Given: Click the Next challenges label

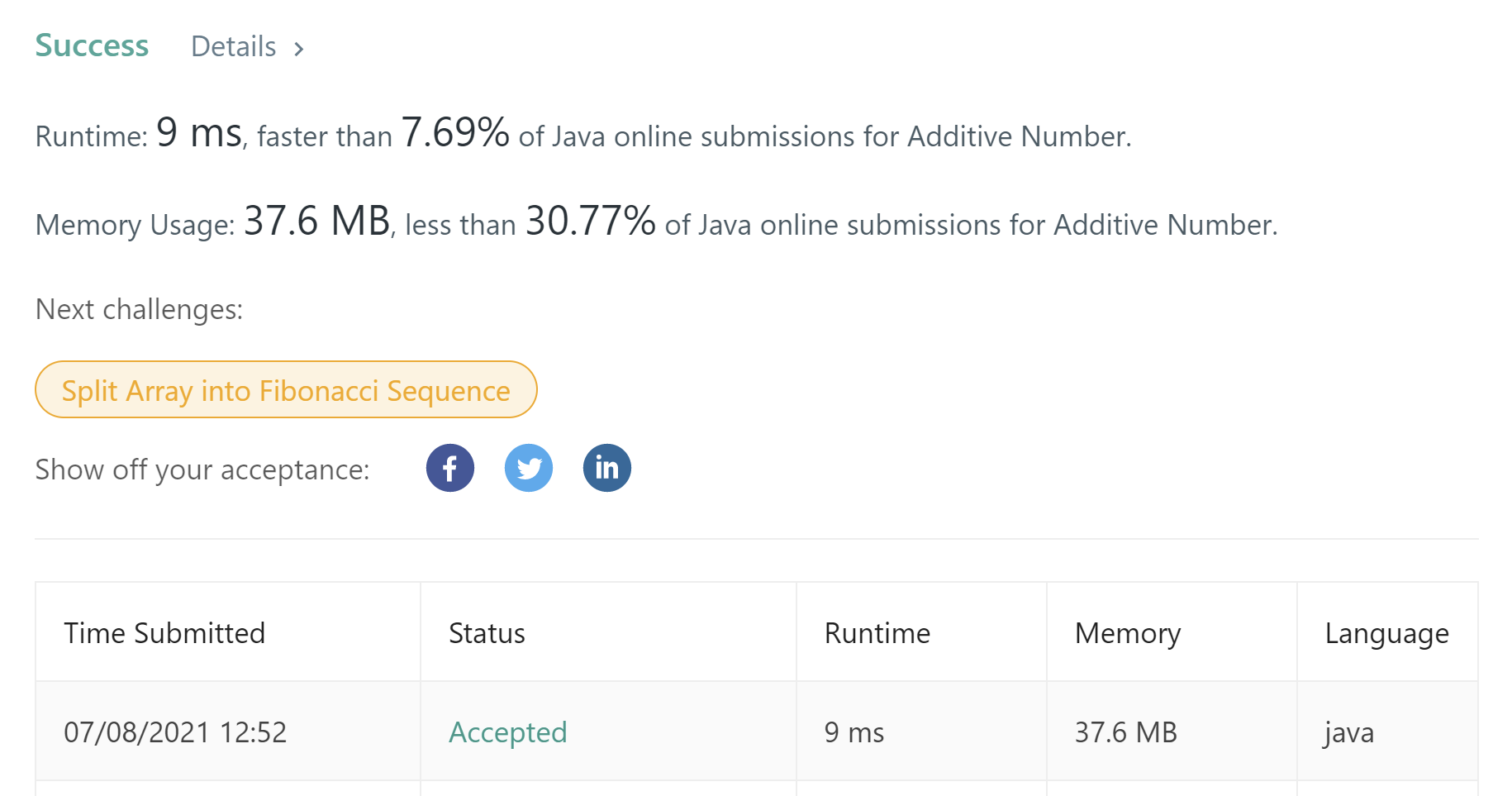Looking at the screenshot, I should click(x=139, y=309).
